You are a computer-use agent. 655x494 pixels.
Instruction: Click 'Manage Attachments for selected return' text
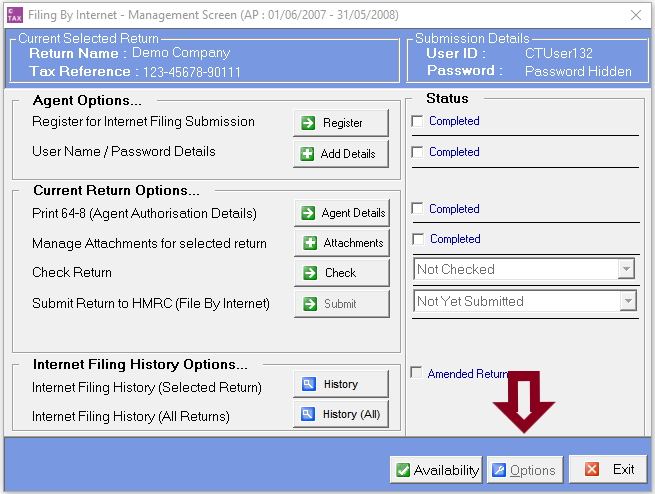[x=149, y=243]
